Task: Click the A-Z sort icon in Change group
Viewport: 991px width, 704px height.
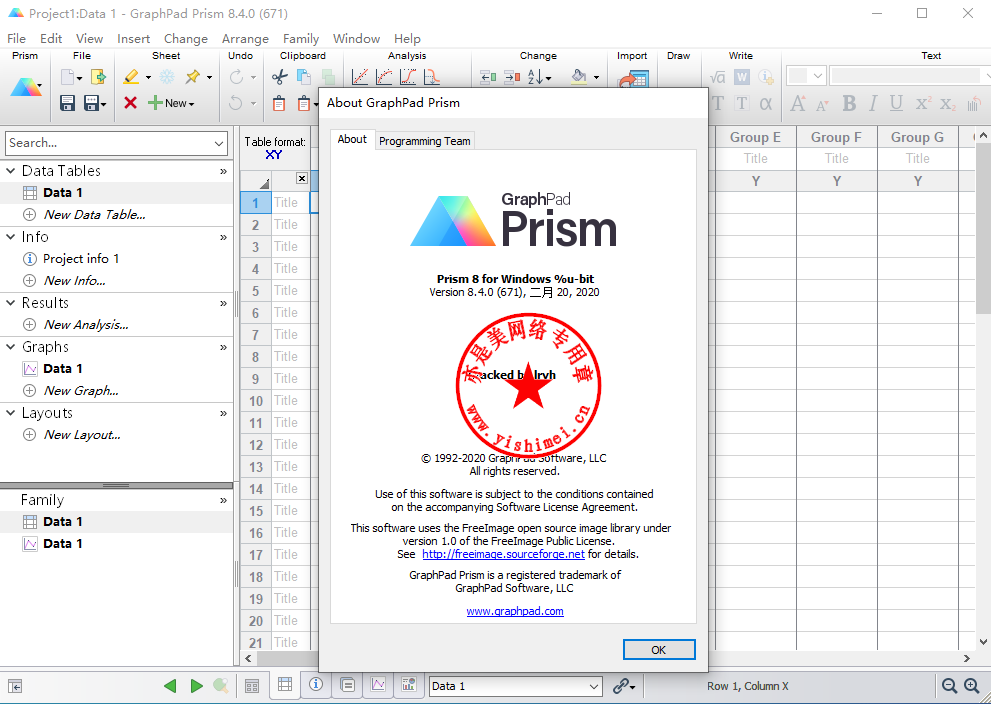Action: coord(535,77)
